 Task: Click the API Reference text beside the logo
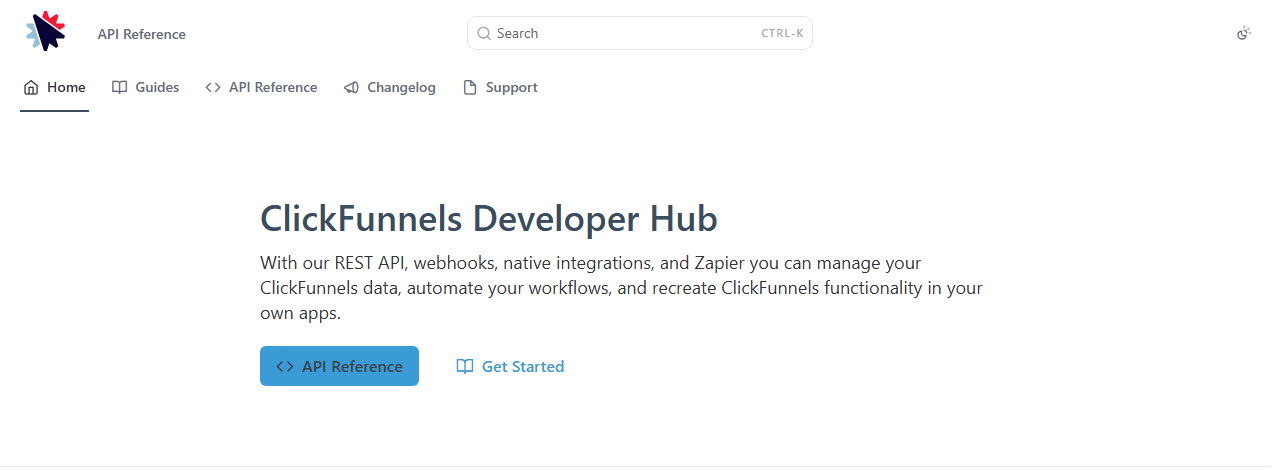click(x=141, y=34)
